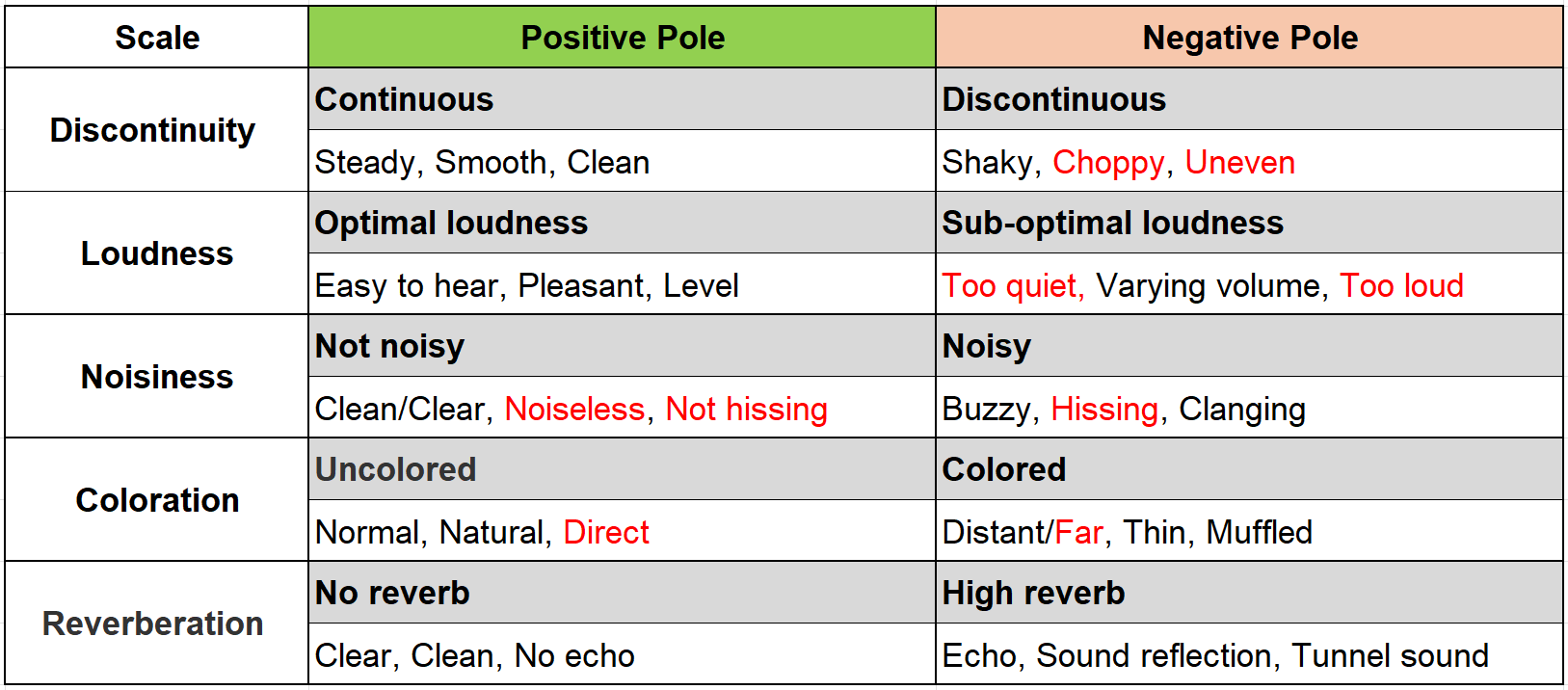Image resolution: width=1568 pixels, height=690 pixels.
Task: Click the red word Choppy
Action: (x=1108, y=163)
